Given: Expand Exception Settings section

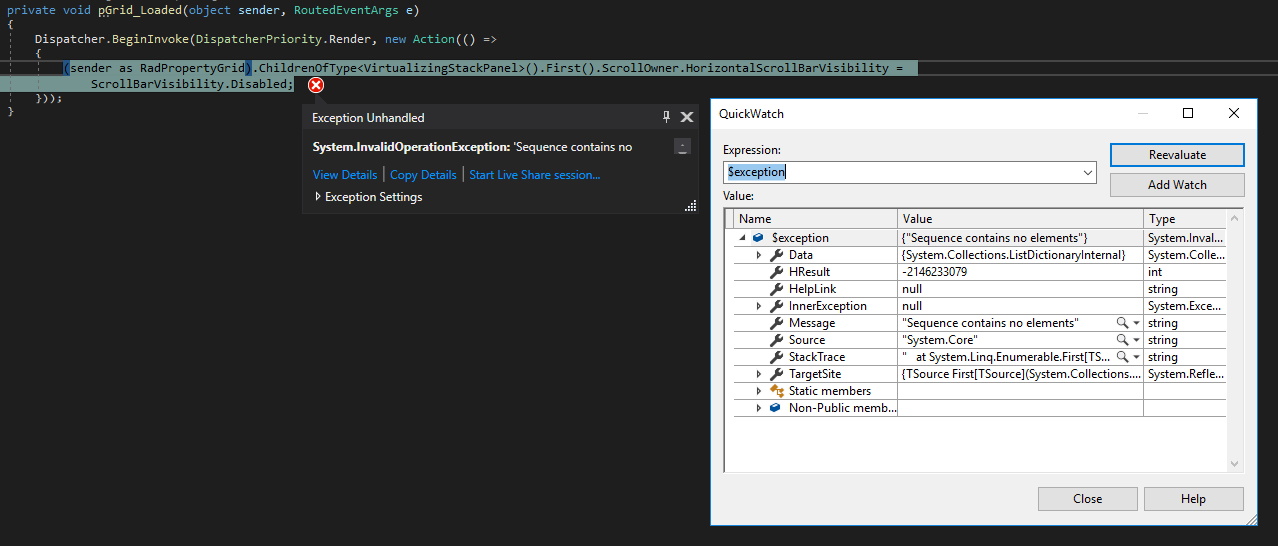Looking at the screenshot, I should coord(318,197).
